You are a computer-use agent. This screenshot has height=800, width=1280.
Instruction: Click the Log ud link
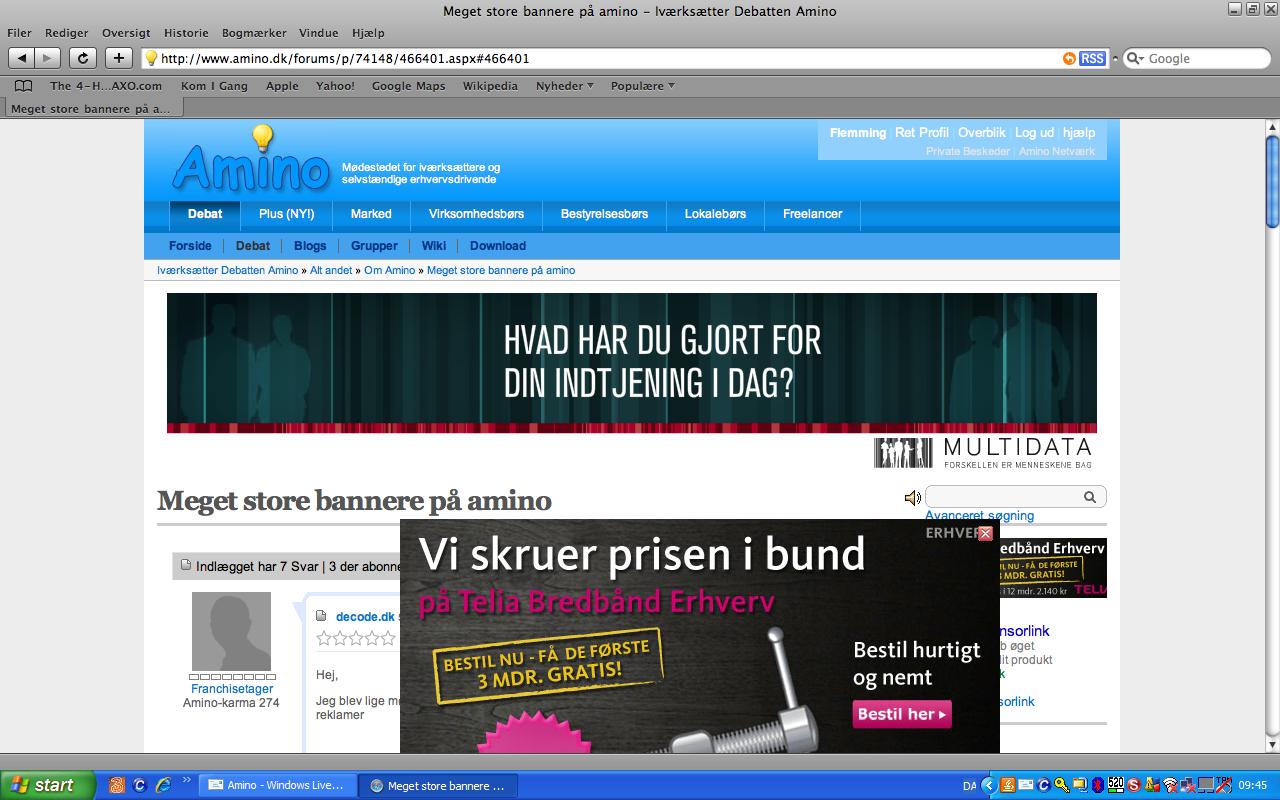pyautogui.click(x=1034, y=132)
